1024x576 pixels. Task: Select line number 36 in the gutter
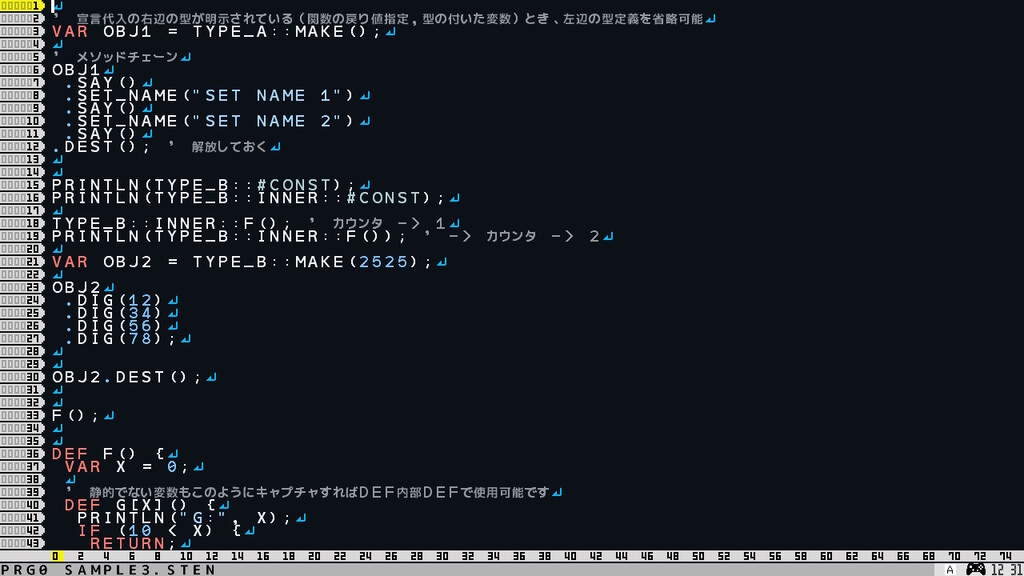click(22, 453)
